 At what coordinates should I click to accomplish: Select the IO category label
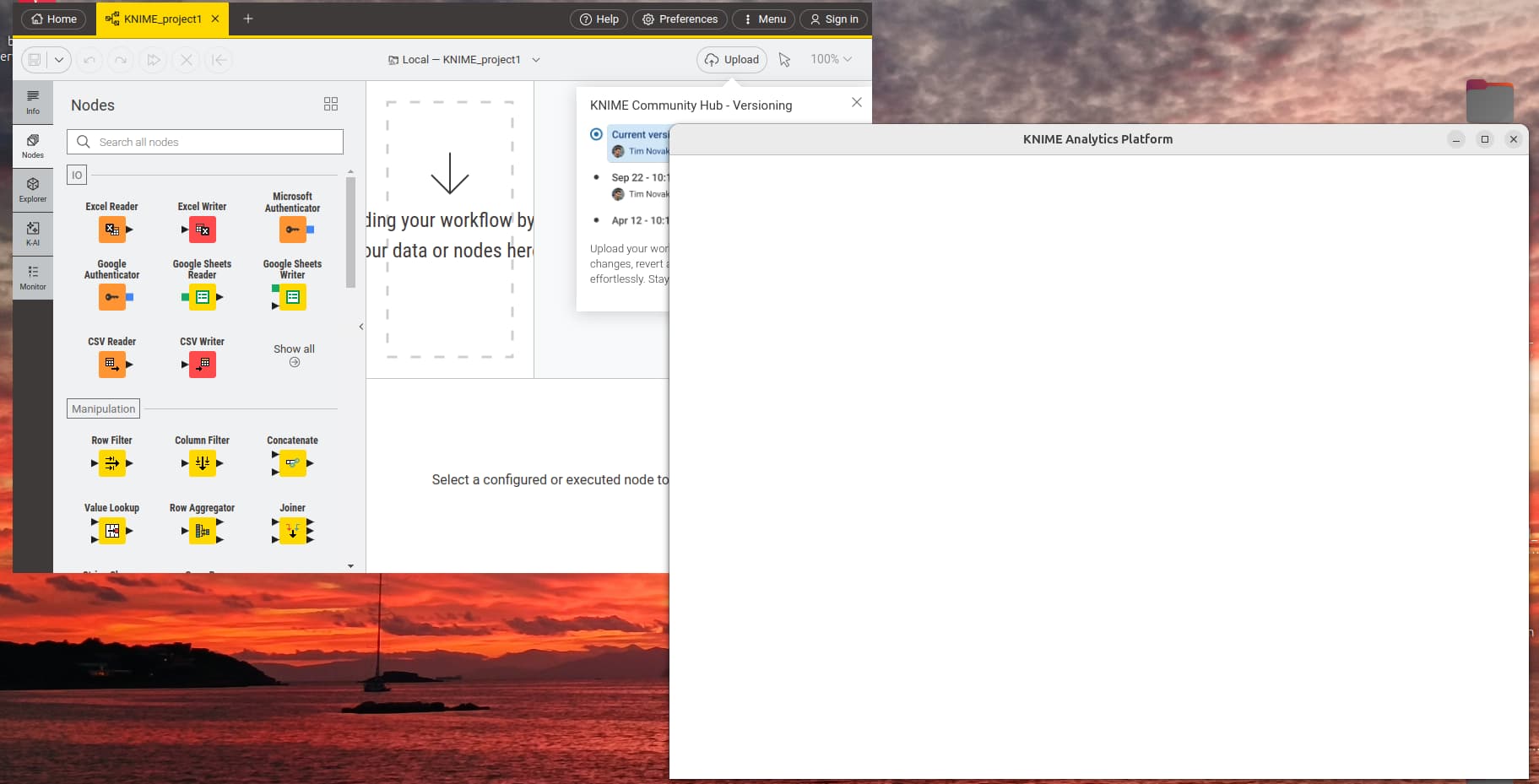click(x=77, y=175)
